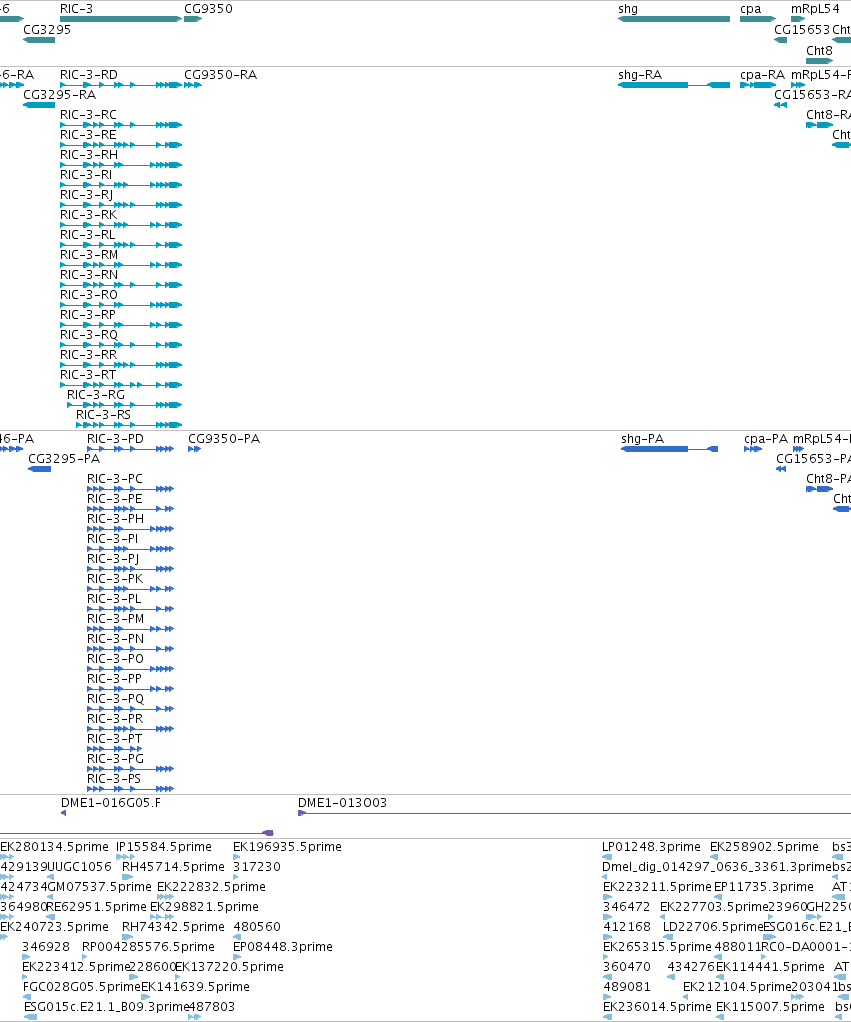851x1022 pixels.
Task: Click the RIC-3-RQ transcript label
Action: pos(89,334)
